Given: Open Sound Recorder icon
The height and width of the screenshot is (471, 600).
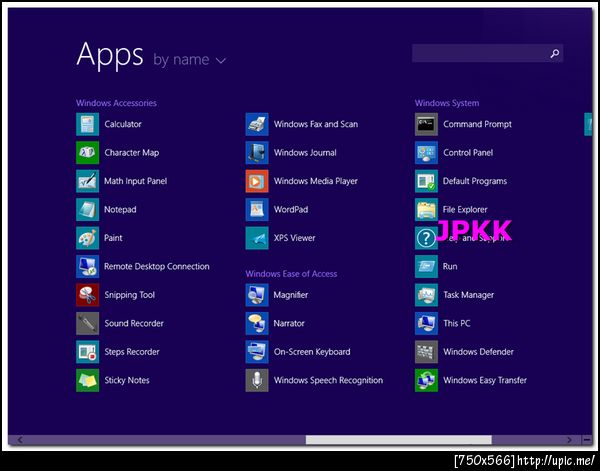Looking at the screenshot, I should [x=87, y=323].
